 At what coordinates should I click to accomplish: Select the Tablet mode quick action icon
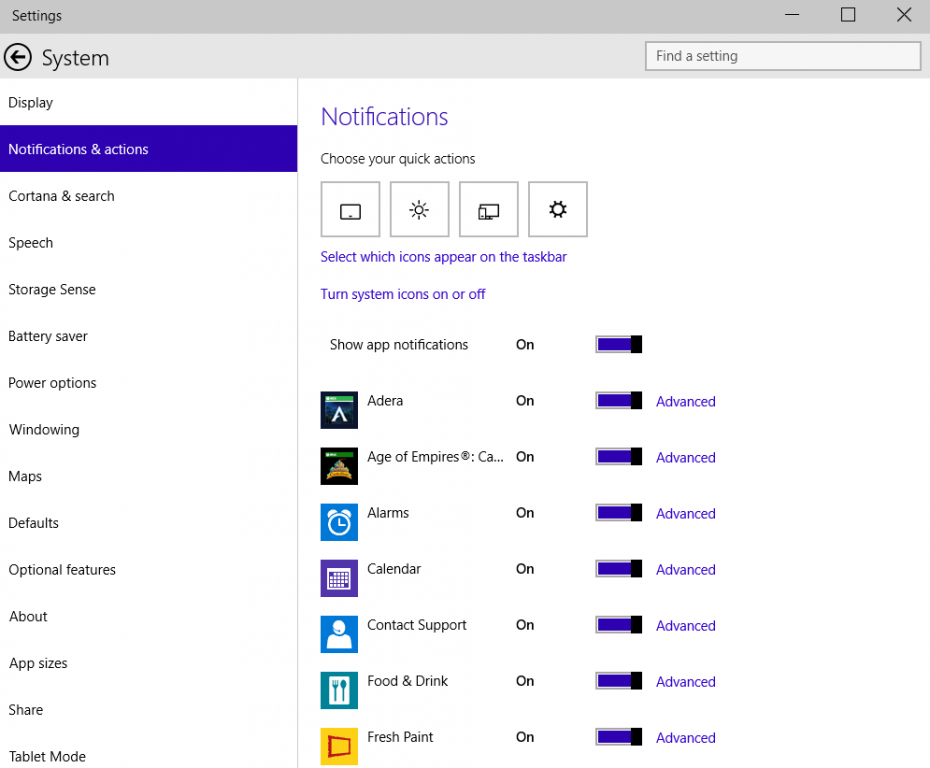350,209
